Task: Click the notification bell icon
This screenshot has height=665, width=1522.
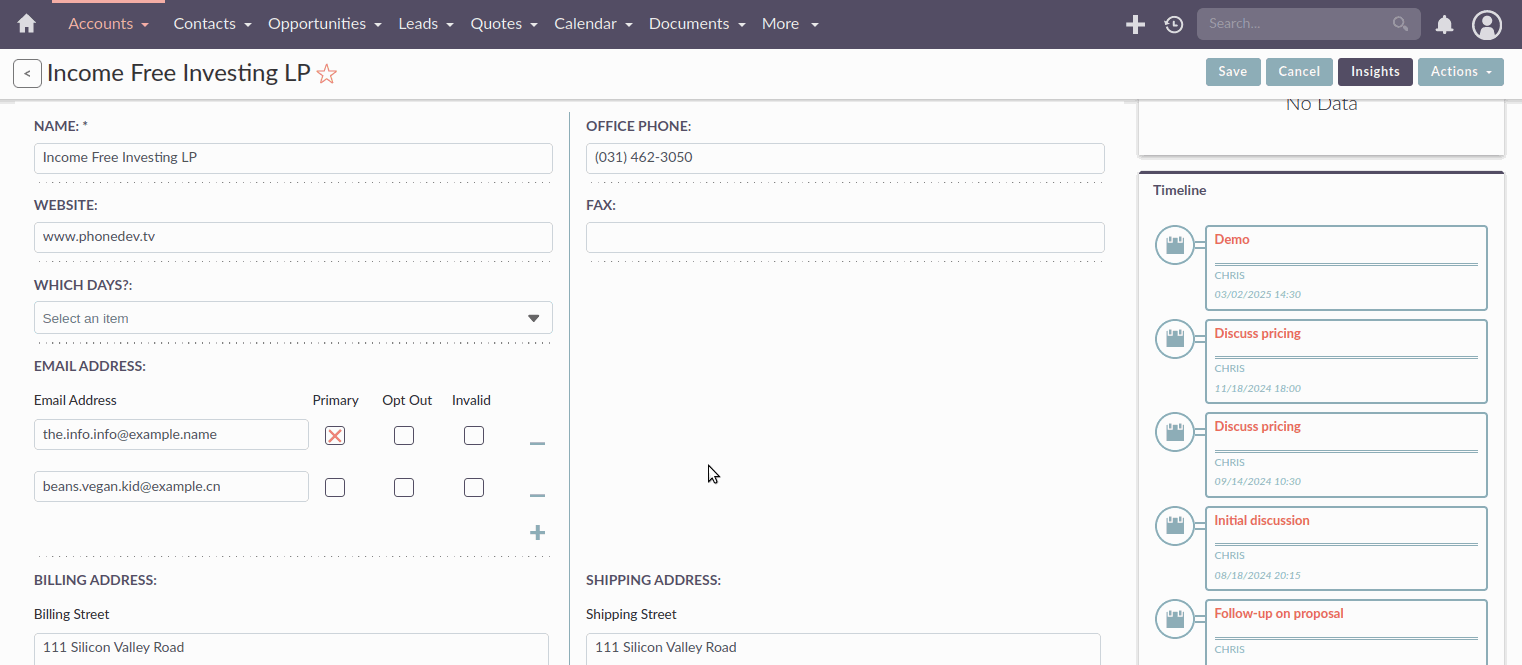Action: tap(1444, 23)
